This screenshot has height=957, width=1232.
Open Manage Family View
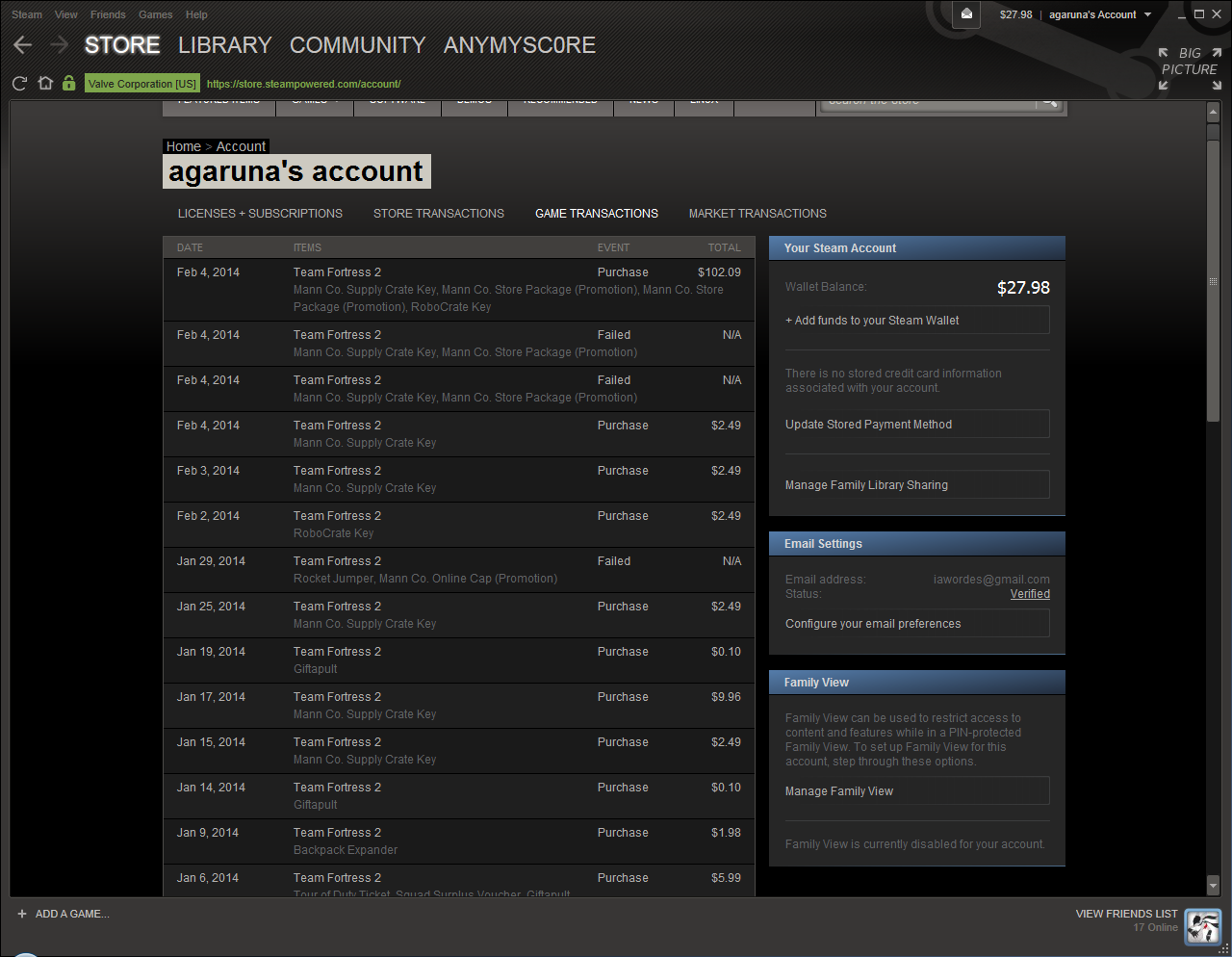point(917,791)
